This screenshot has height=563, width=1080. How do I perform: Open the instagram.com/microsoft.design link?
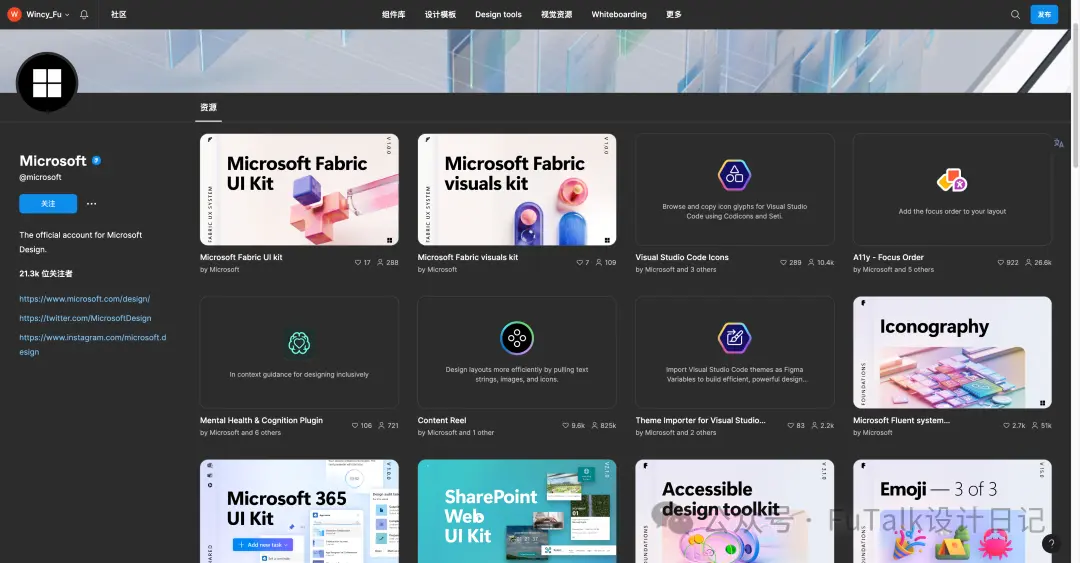tap(93, 345)
